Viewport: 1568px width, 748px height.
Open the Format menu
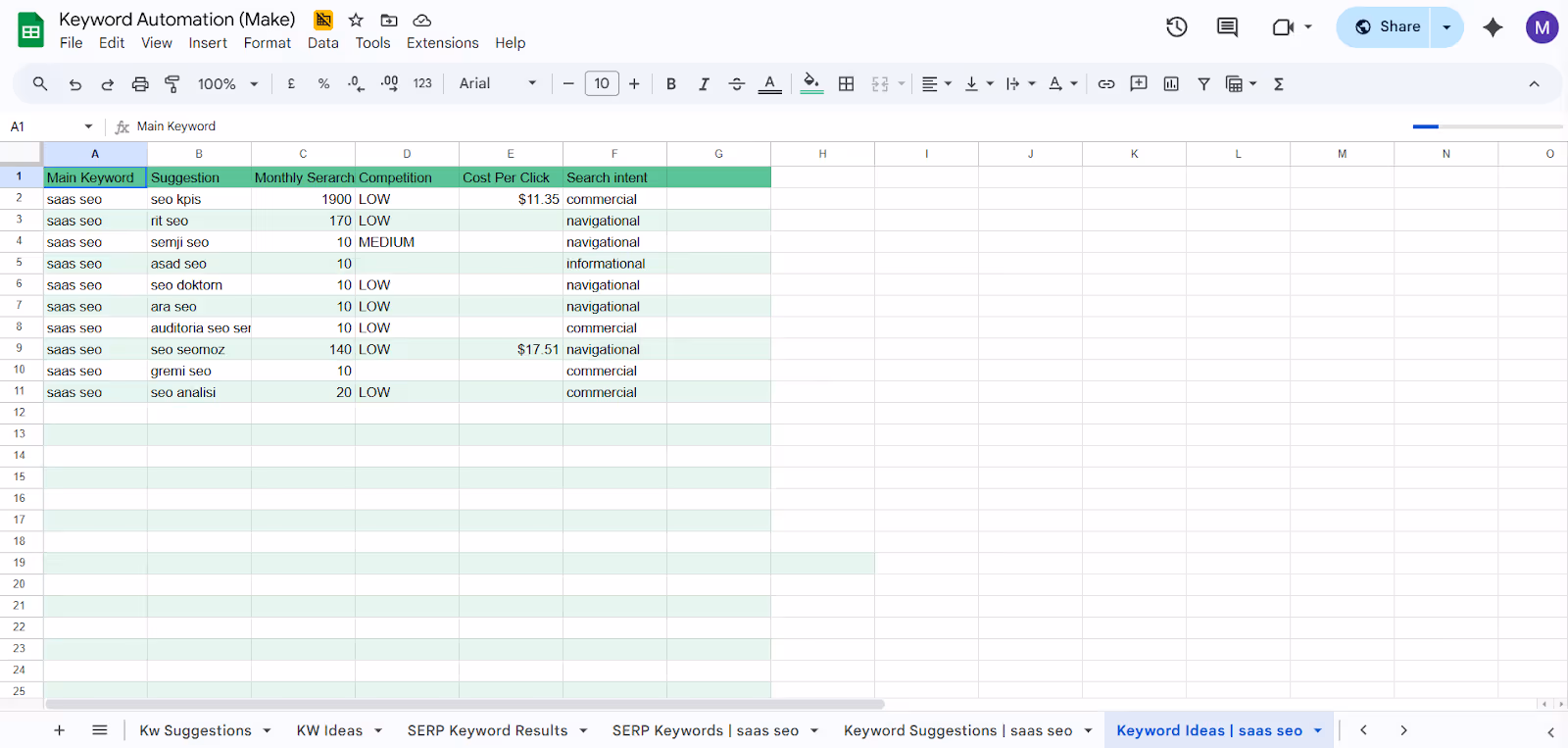268,43
